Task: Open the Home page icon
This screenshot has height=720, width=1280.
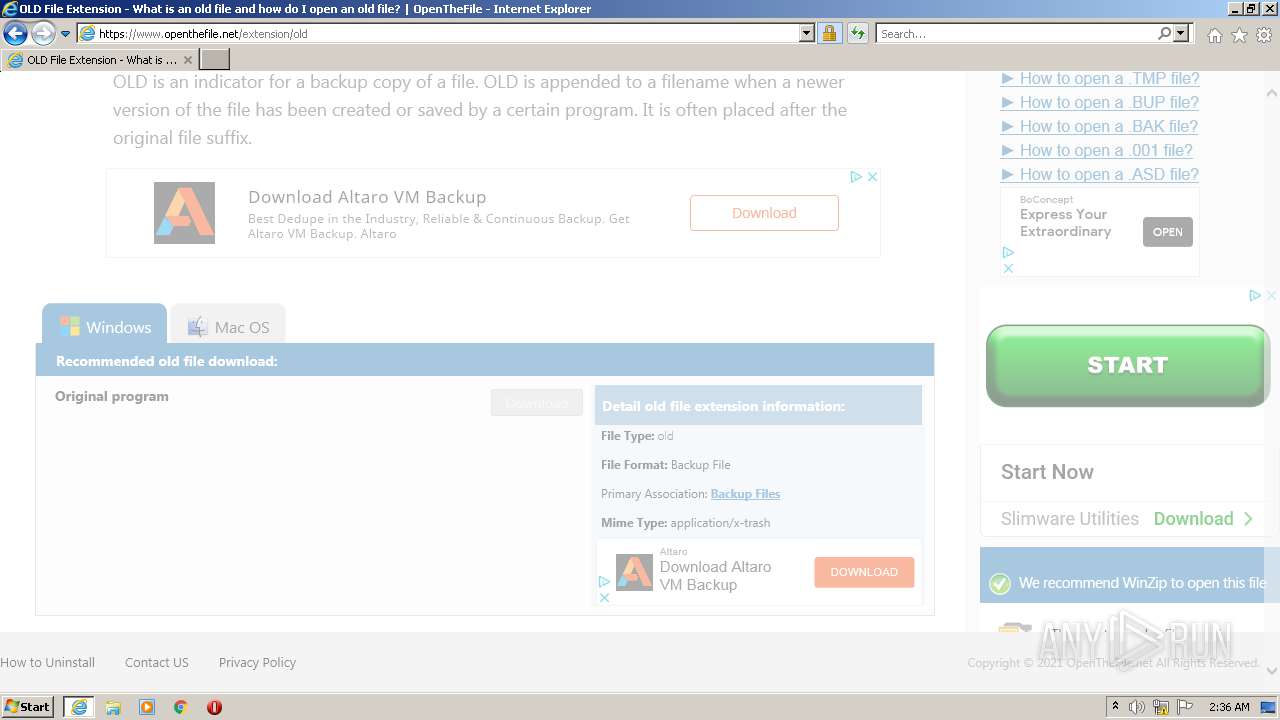Action: click(x=1214, y=34)
